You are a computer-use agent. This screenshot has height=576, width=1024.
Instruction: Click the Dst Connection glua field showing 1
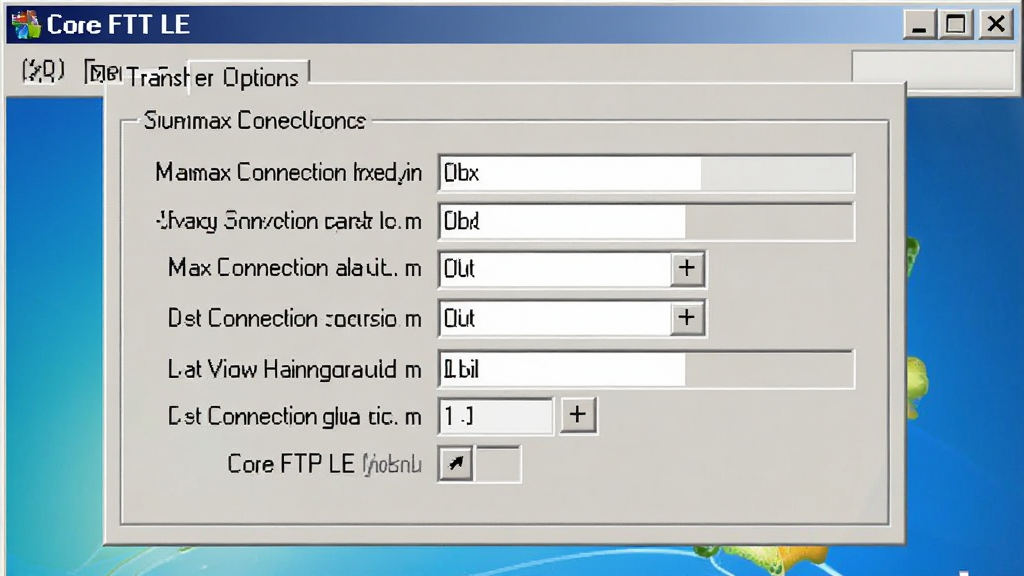(x=496, y=416)
